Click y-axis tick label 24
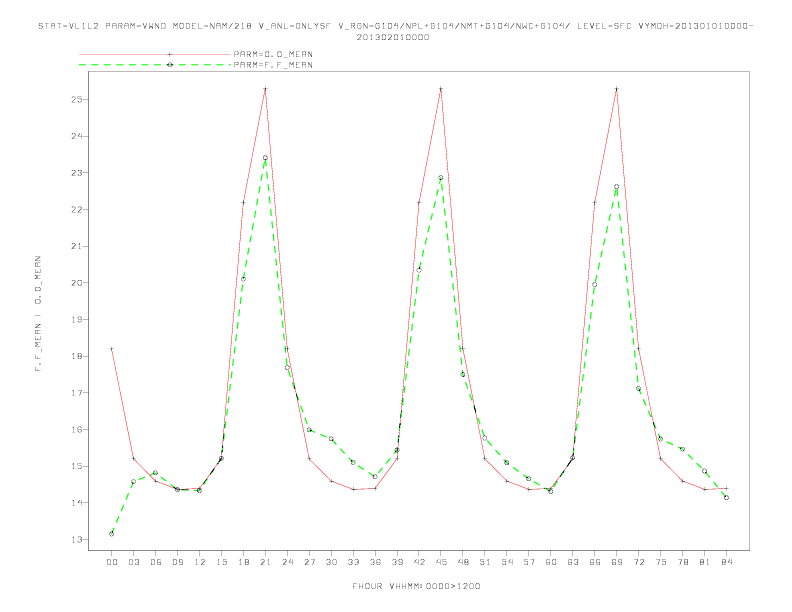The width and height of the screenshot is (792, 612). [x=77, y=136]
